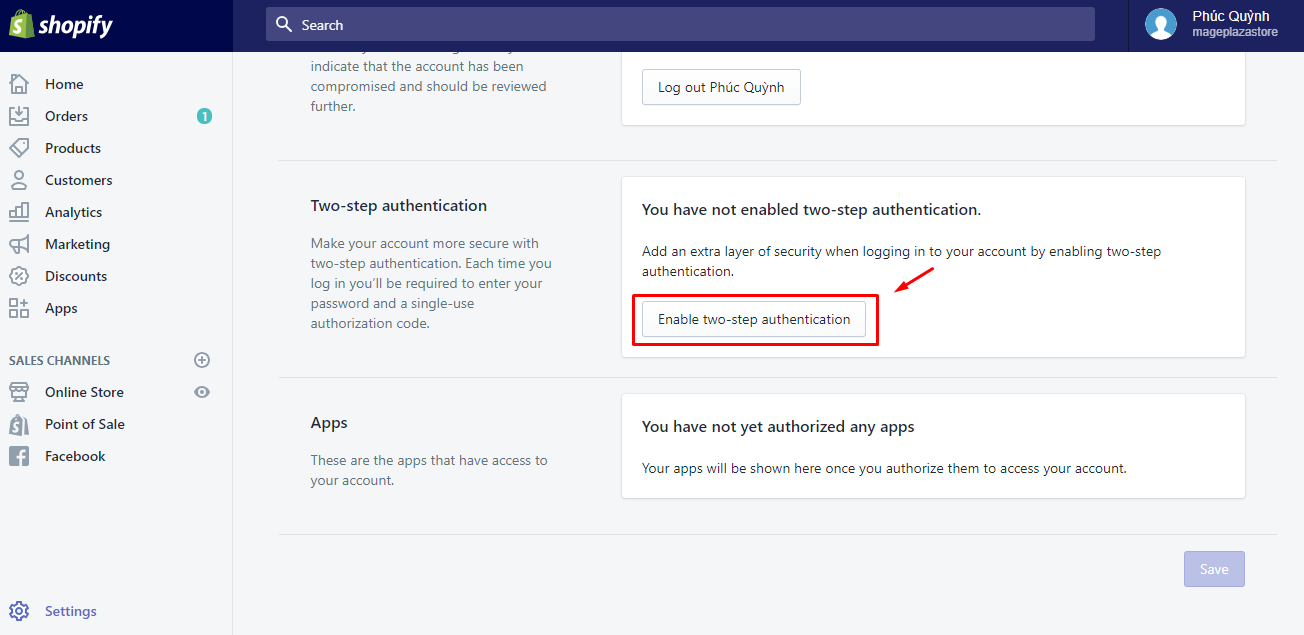Click Log out Phúc Quỳnh button
The image size is (1304, 635).
pyautogui.click(x=721, y=87)
